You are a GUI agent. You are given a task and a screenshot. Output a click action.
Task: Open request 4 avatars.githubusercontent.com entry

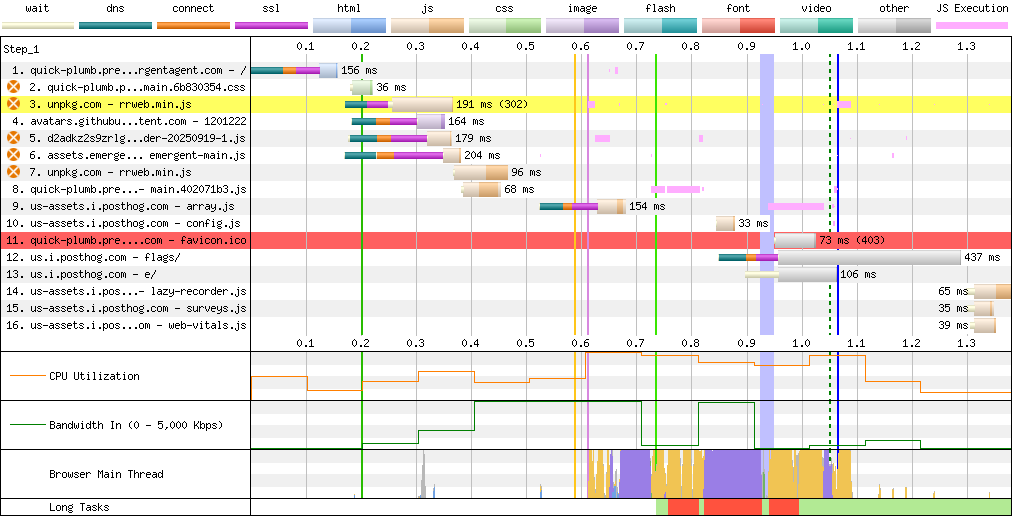coord(129,121)
